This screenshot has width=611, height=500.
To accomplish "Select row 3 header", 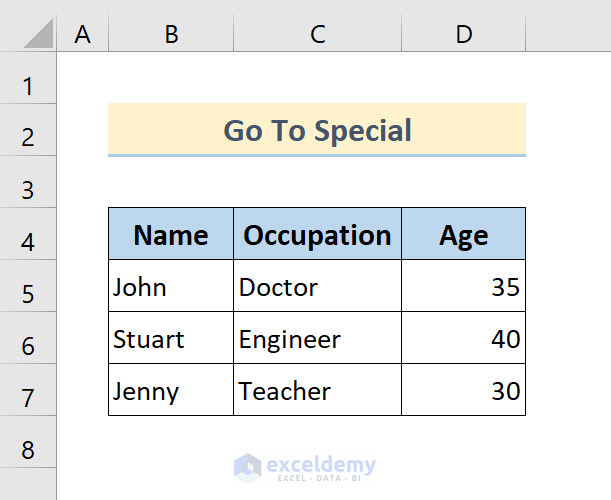I will pyautogui.click(x=28, y=182).
